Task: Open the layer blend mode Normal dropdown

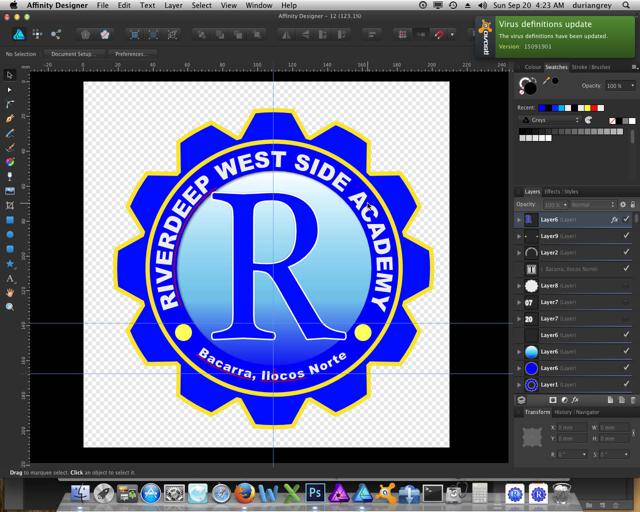Action: (592, 204)
